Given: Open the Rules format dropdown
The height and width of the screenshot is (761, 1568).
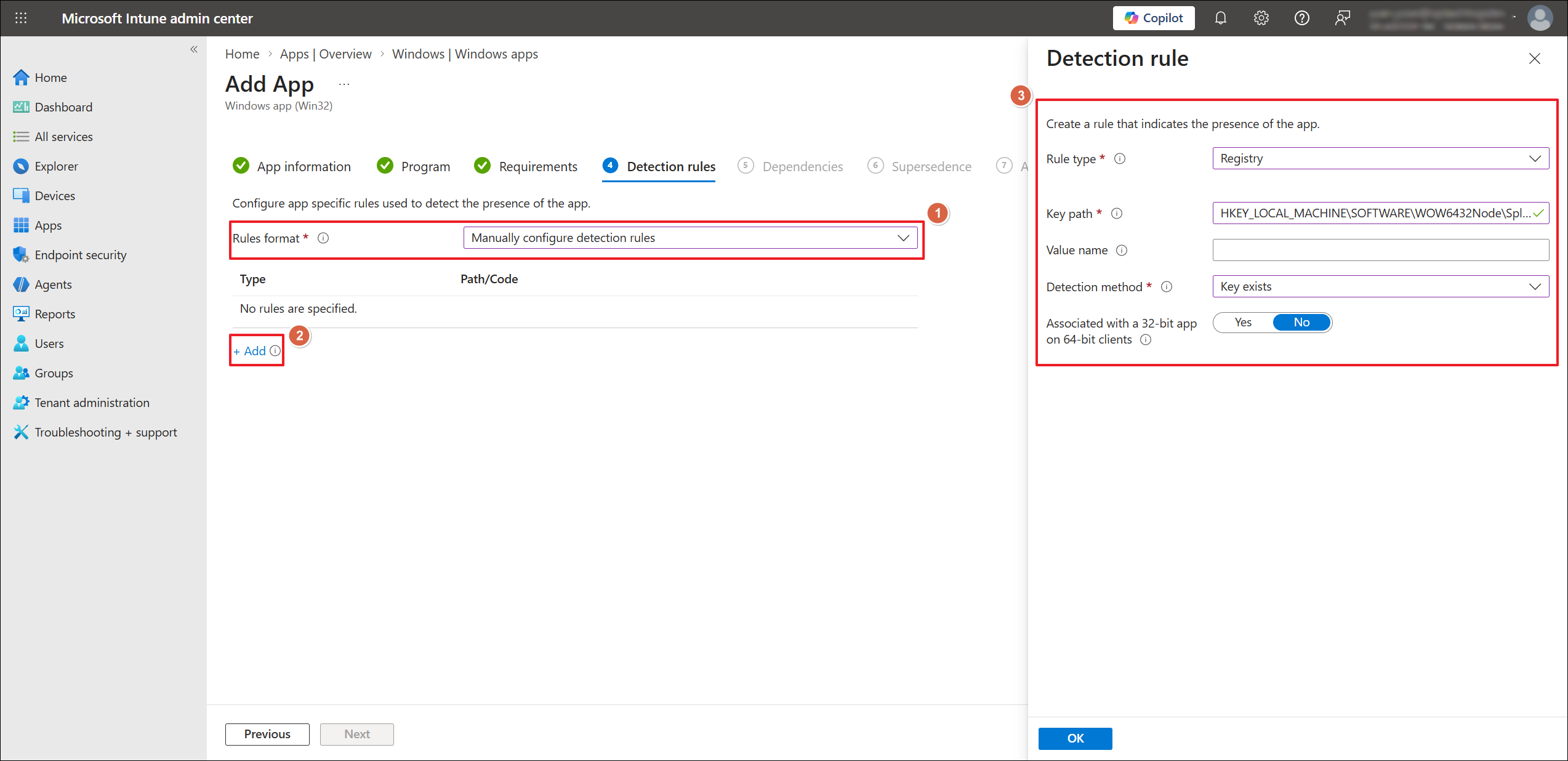Looking at the screenshot, I should 690,238.
